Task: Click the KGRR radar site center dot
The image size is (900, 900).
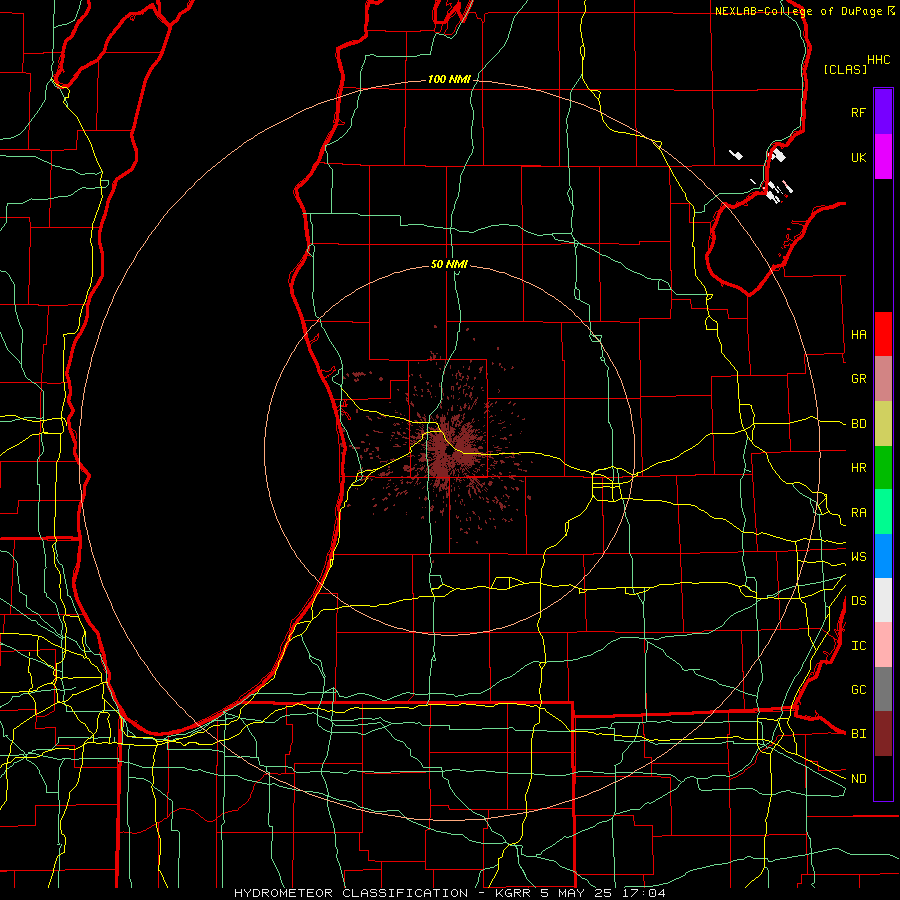Action: coord(449,453)
